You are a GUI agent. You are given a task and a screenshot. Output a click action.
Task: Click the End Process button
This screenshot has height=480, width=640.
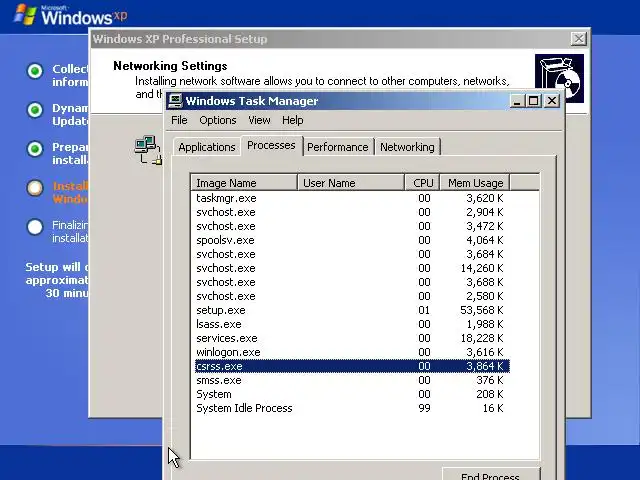[491, 474]
